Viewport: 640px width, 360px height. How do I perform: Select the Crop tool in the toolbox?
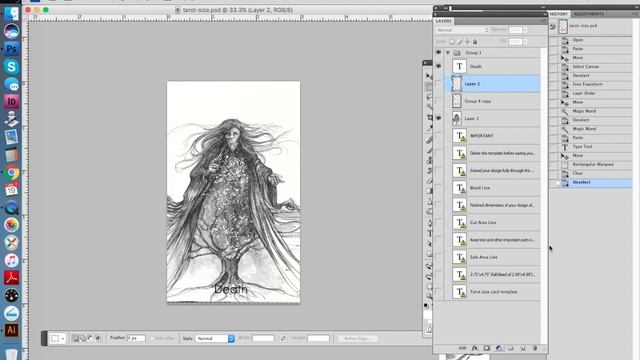[429, 118]
